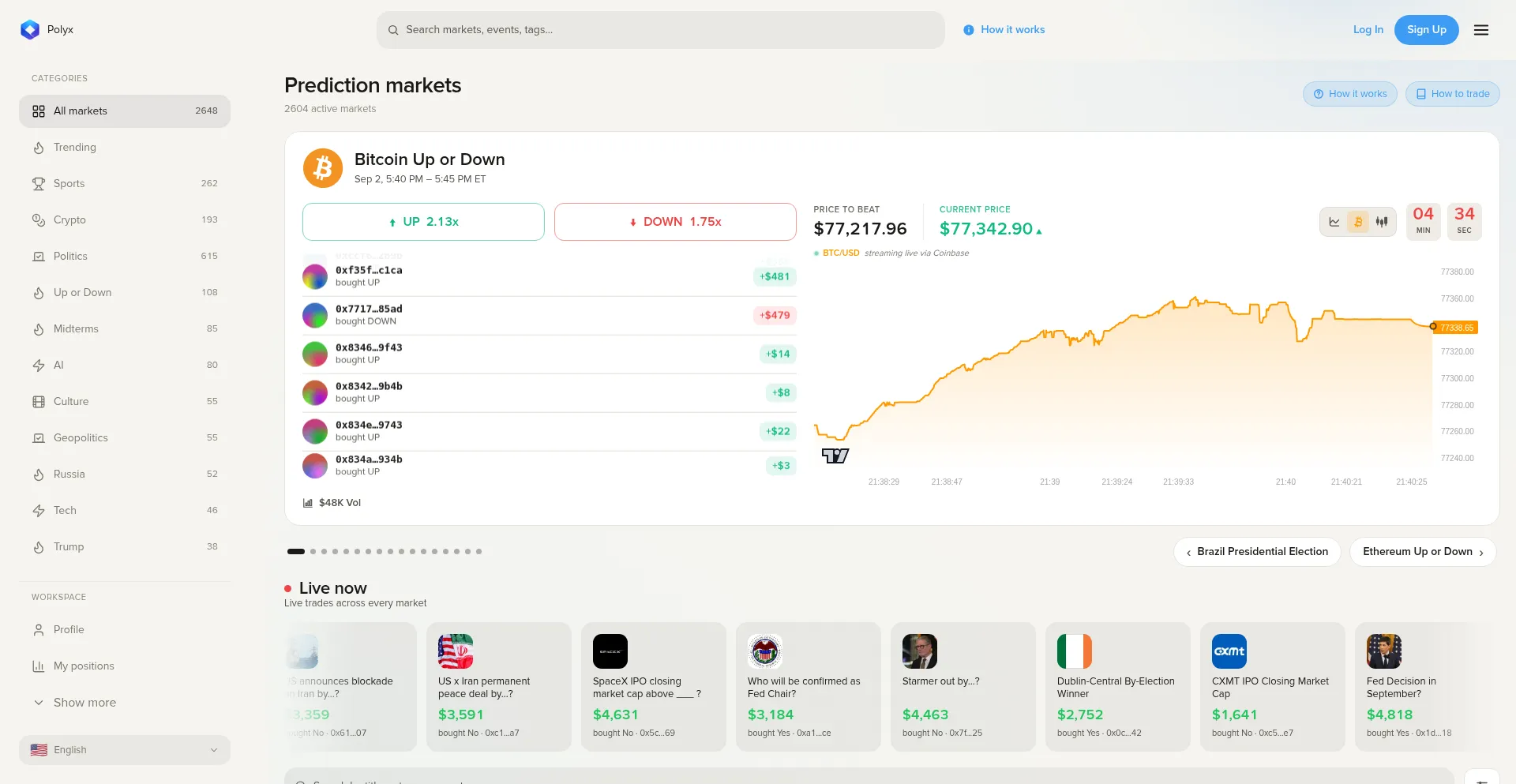Click the AI lightning bolt icon

click(x=39, y=366)
